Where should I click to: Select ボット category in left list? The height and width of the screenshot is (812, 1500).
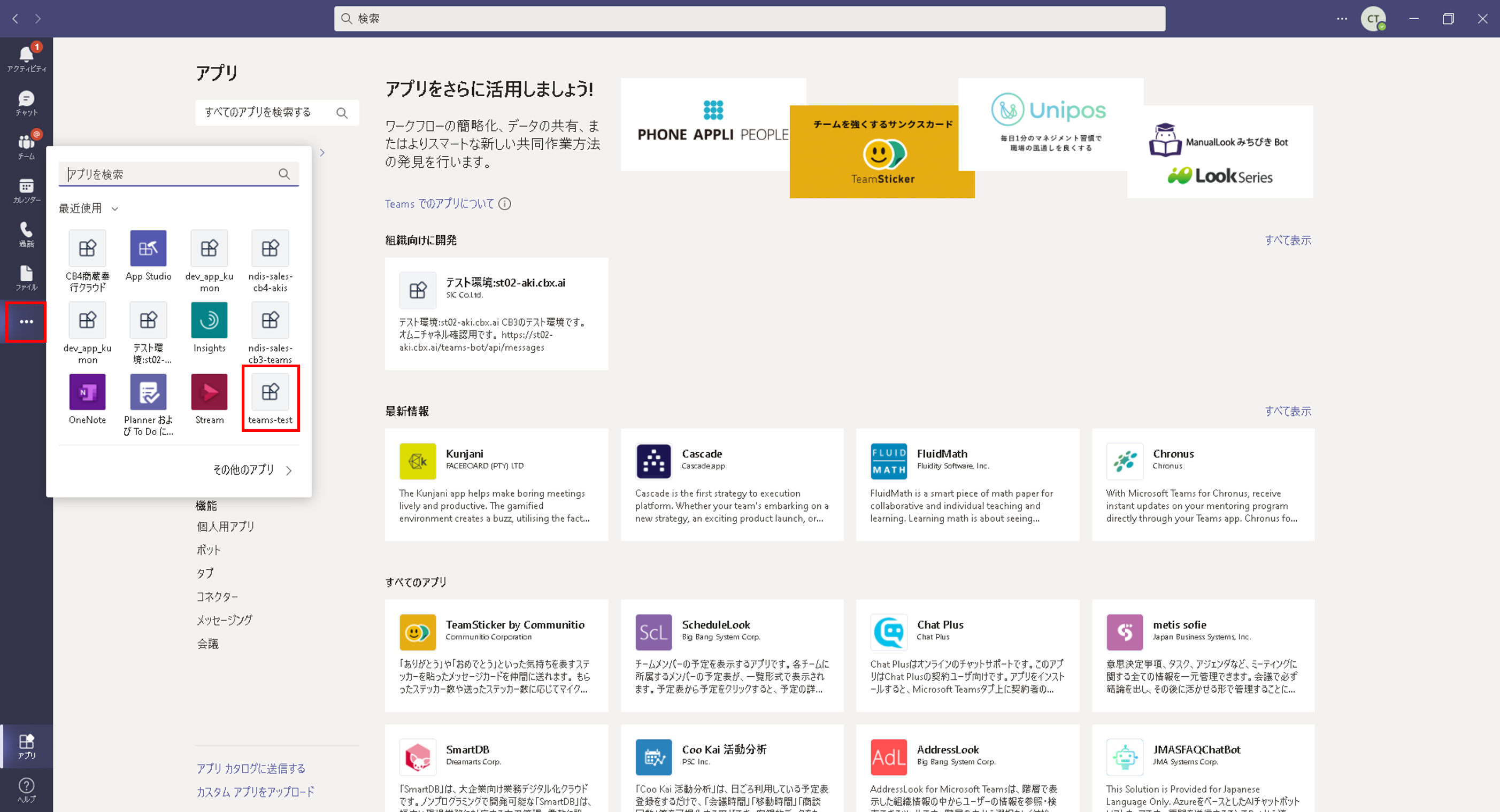tap(209, 550)
